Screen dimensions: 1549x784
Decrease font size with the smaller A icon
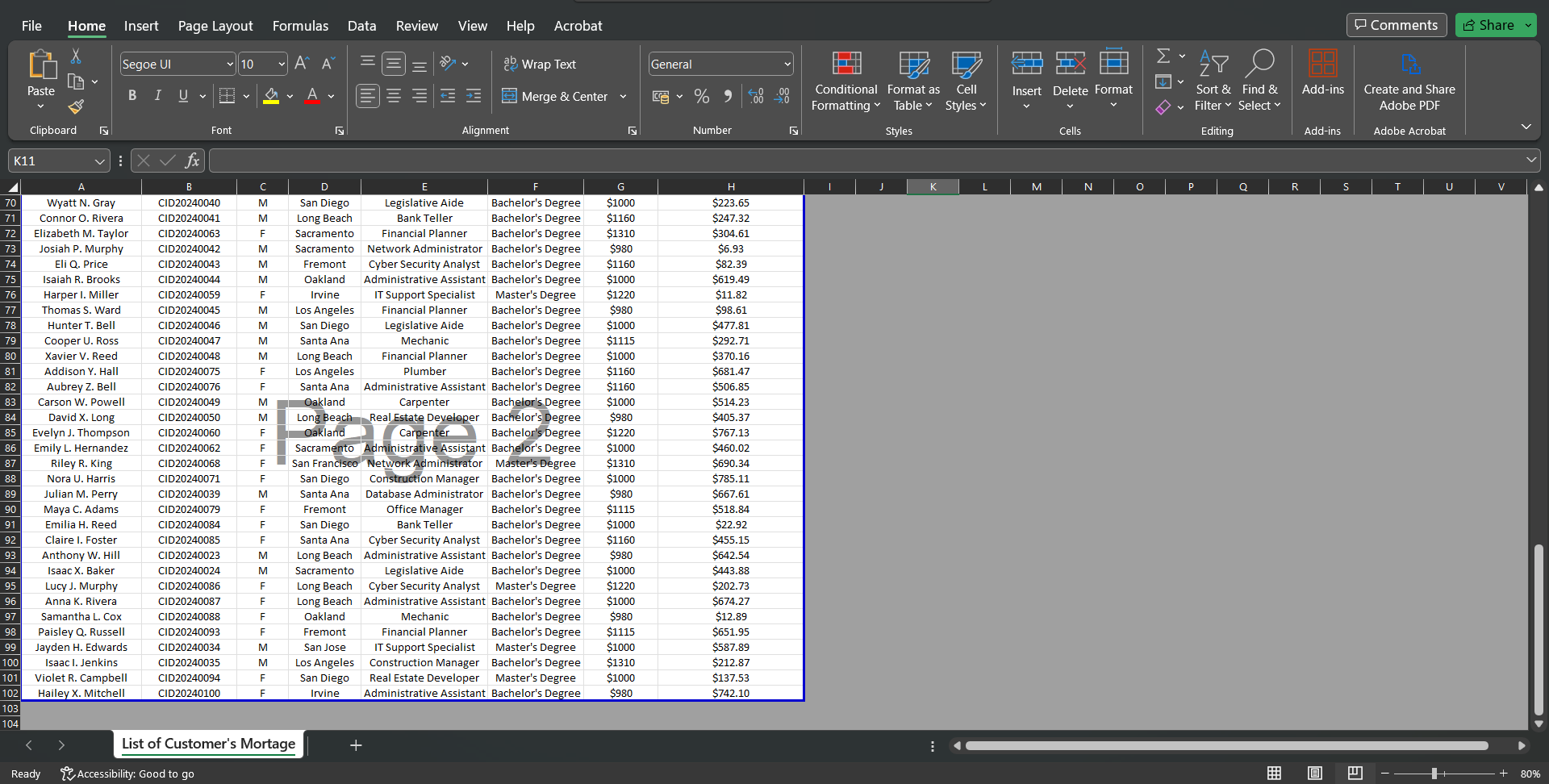click(328, 64)
